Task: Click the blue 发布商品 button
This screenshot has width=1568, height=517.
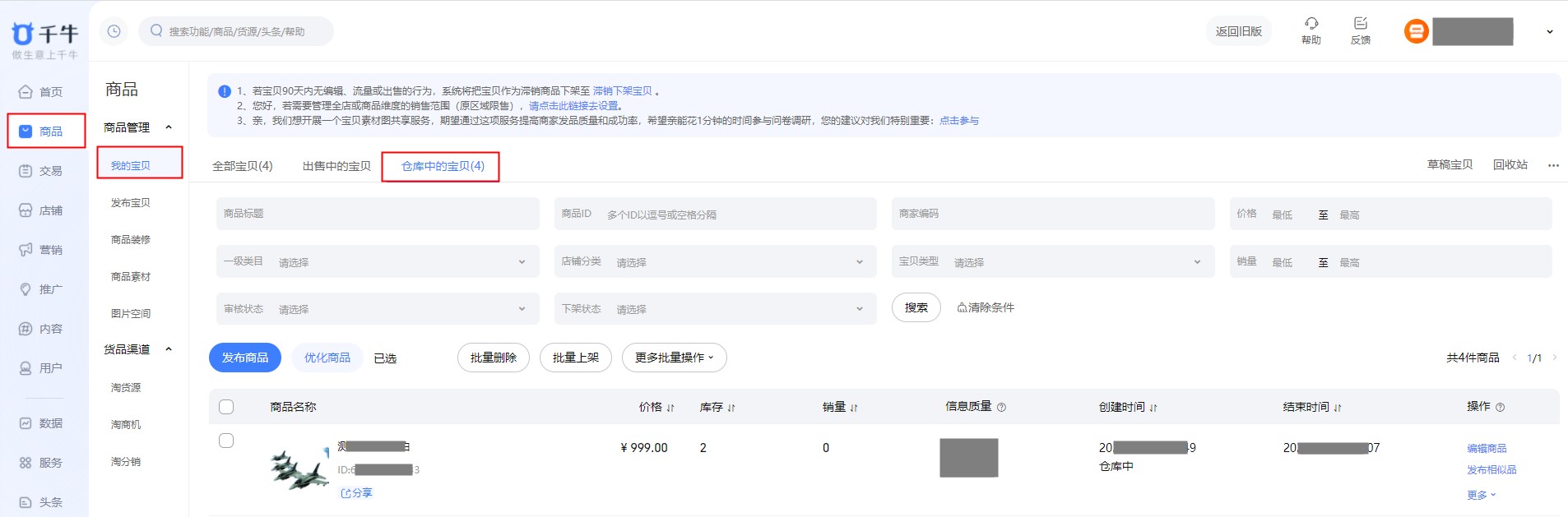Action: coord(245,358)
